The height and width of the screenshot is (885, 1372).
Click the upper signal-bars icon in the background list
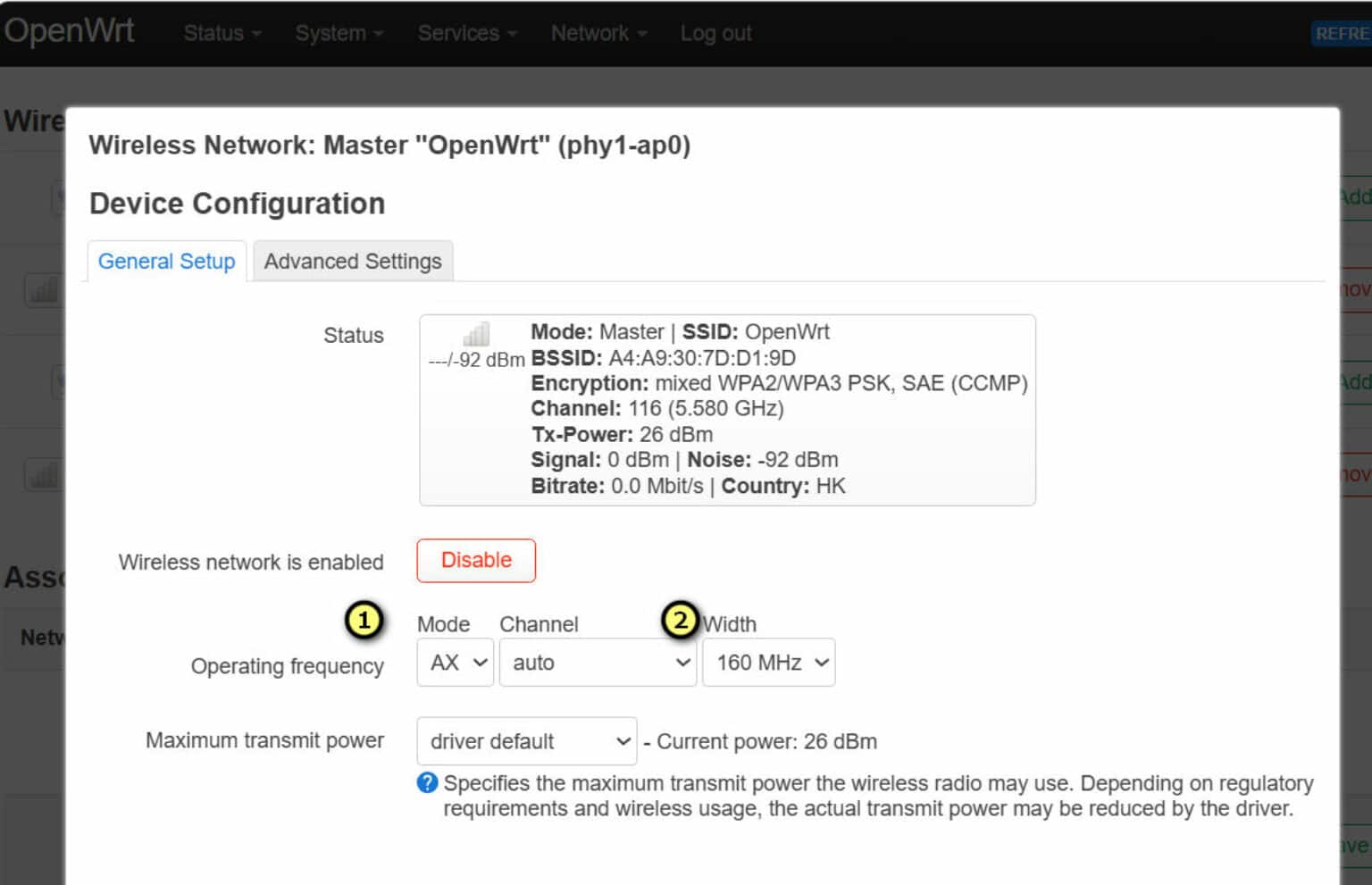(x=43, y=289)
